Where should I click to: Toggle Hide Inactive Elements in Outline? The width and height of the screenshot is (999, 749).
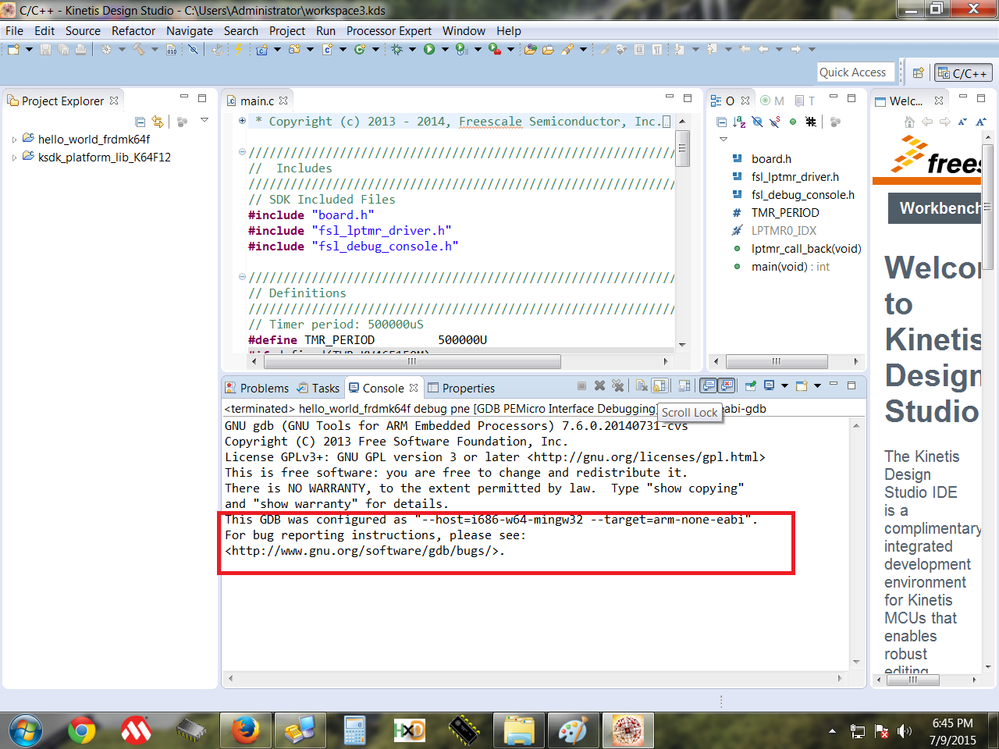(810, 122)
